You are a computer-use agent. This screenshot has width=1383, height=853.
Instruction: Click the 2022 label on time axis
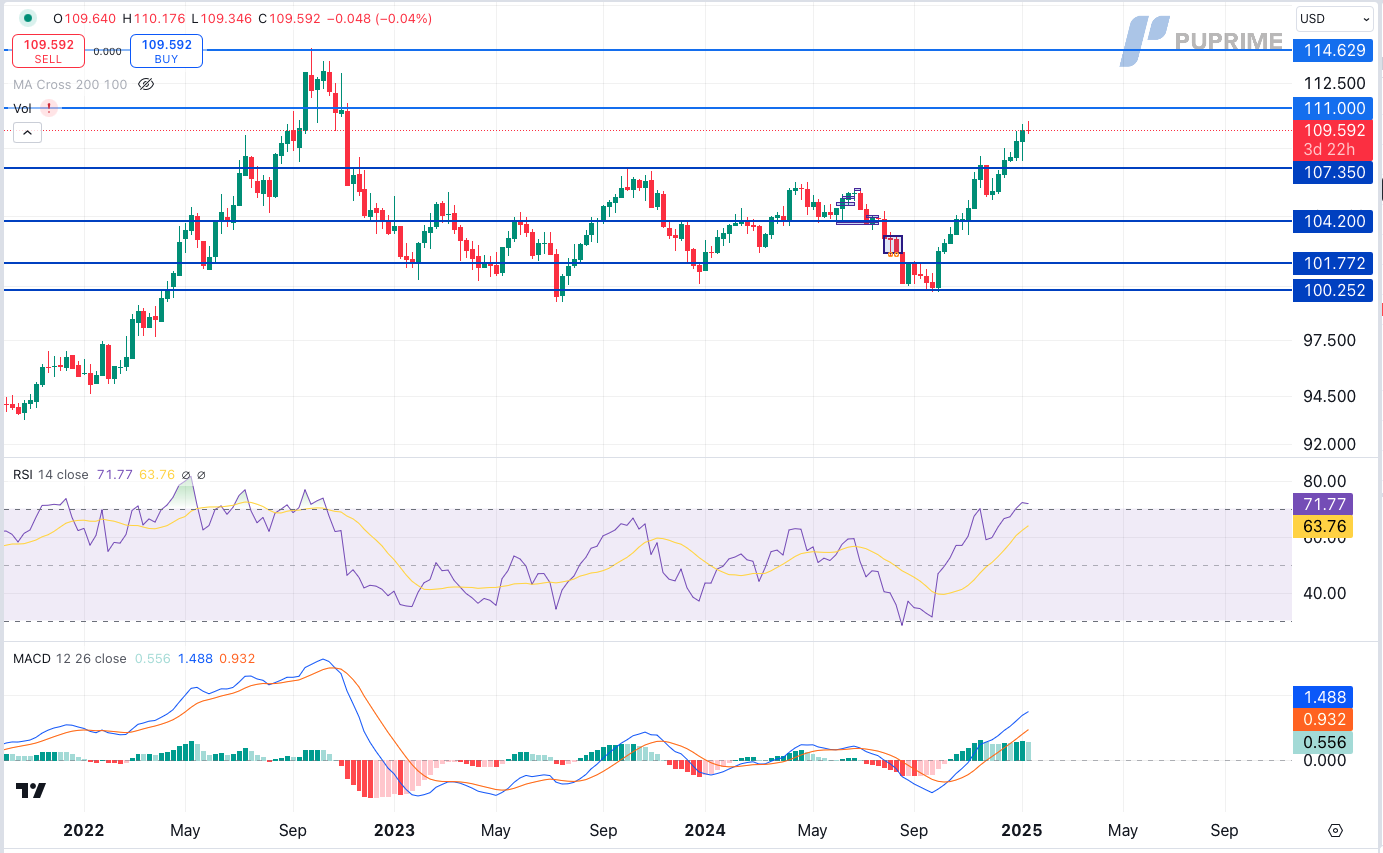(x=83, y=830)
